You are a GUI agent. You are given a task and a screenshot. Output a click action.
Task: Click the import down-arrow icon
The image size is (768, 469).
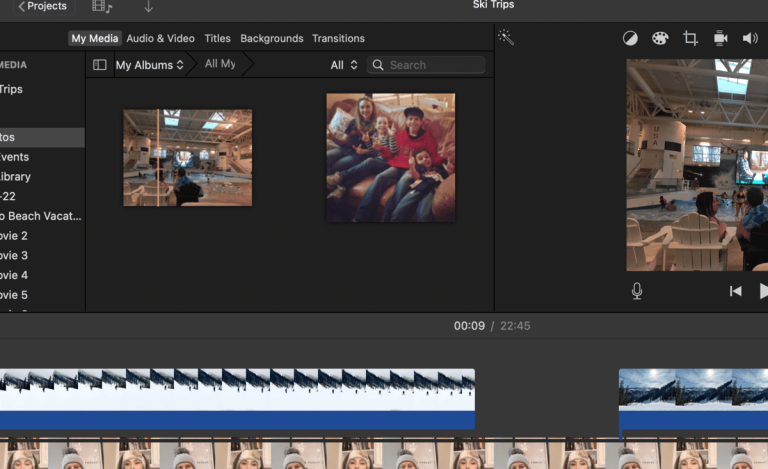pyautogui.click(x=149, y=7)
